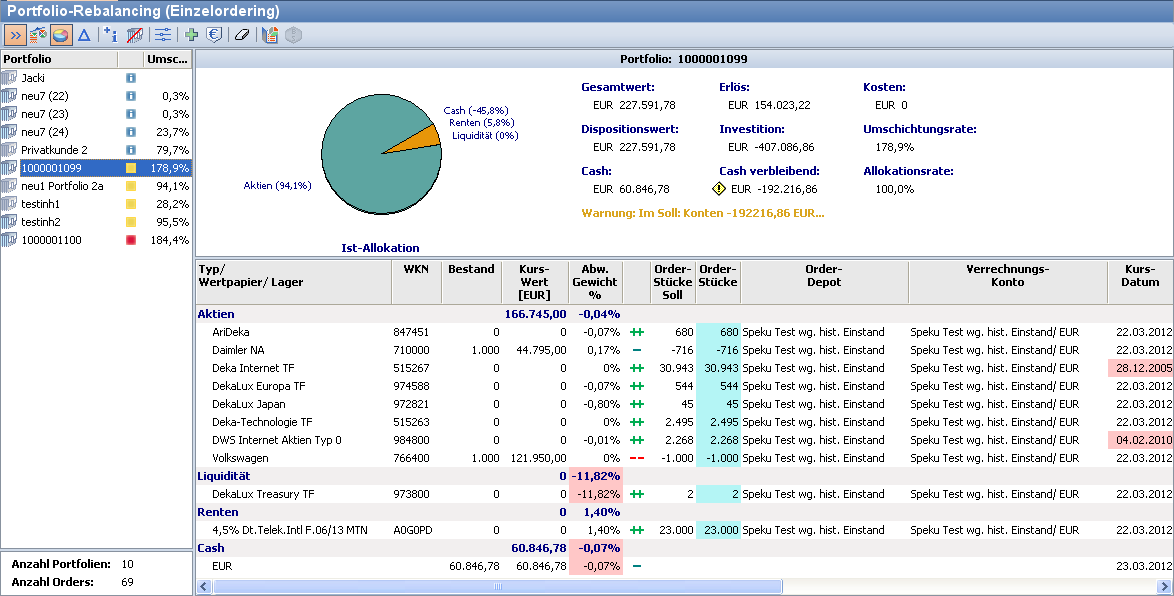Screen dimensions: 1174x596
Task: Click the blue triangle delta icon
Action: pyautogui.click(x=84, y=35)
